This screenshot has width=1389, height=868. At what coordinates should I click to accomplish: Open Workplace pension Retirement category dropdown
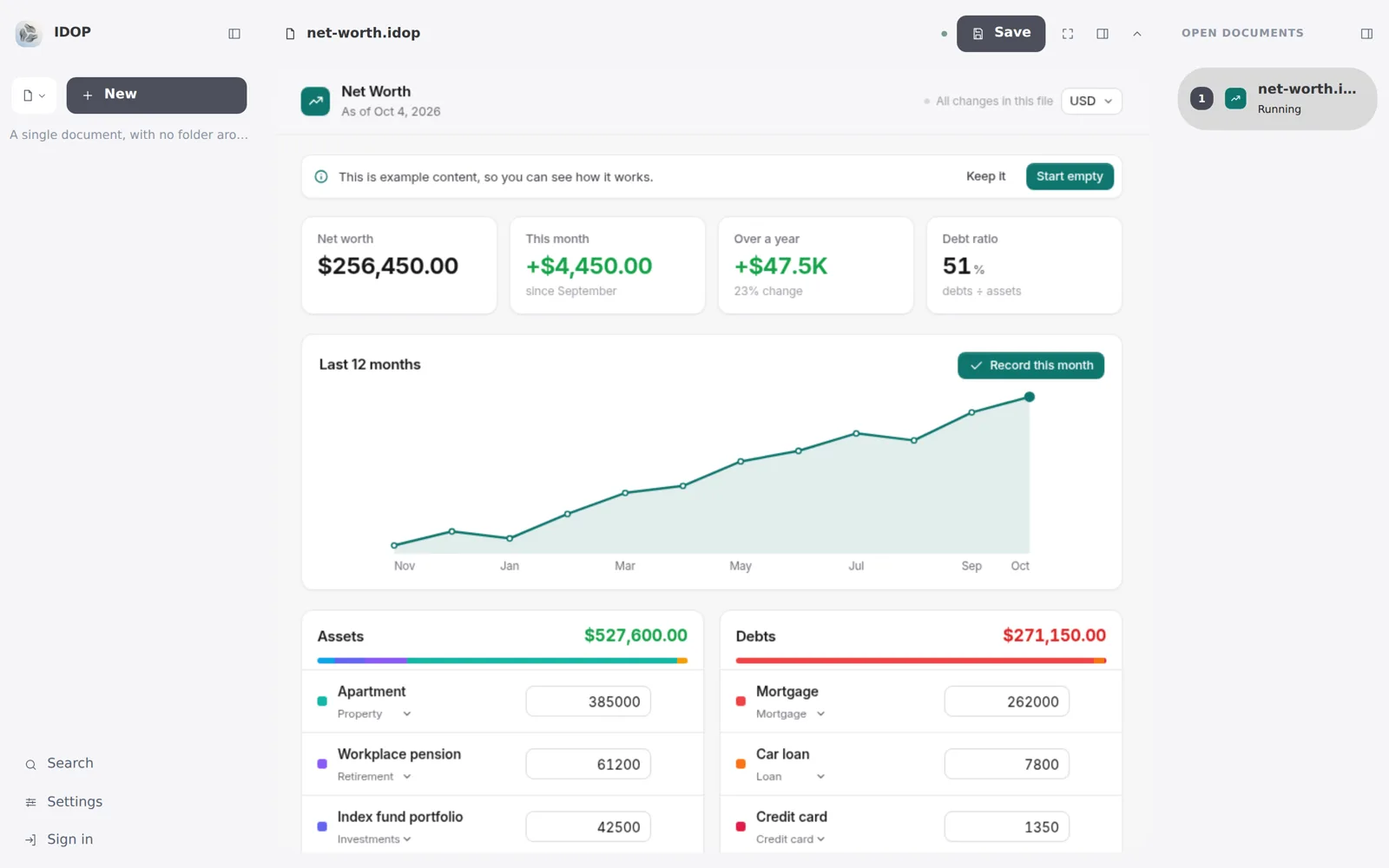tap(374, 777)
